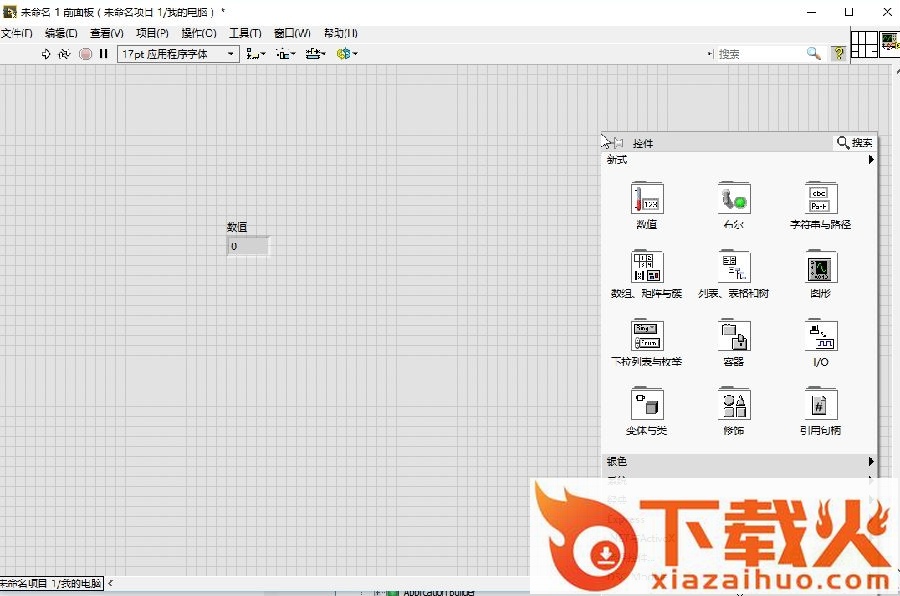
Task: Click the 数值 numeric input field
Action: 248,246
